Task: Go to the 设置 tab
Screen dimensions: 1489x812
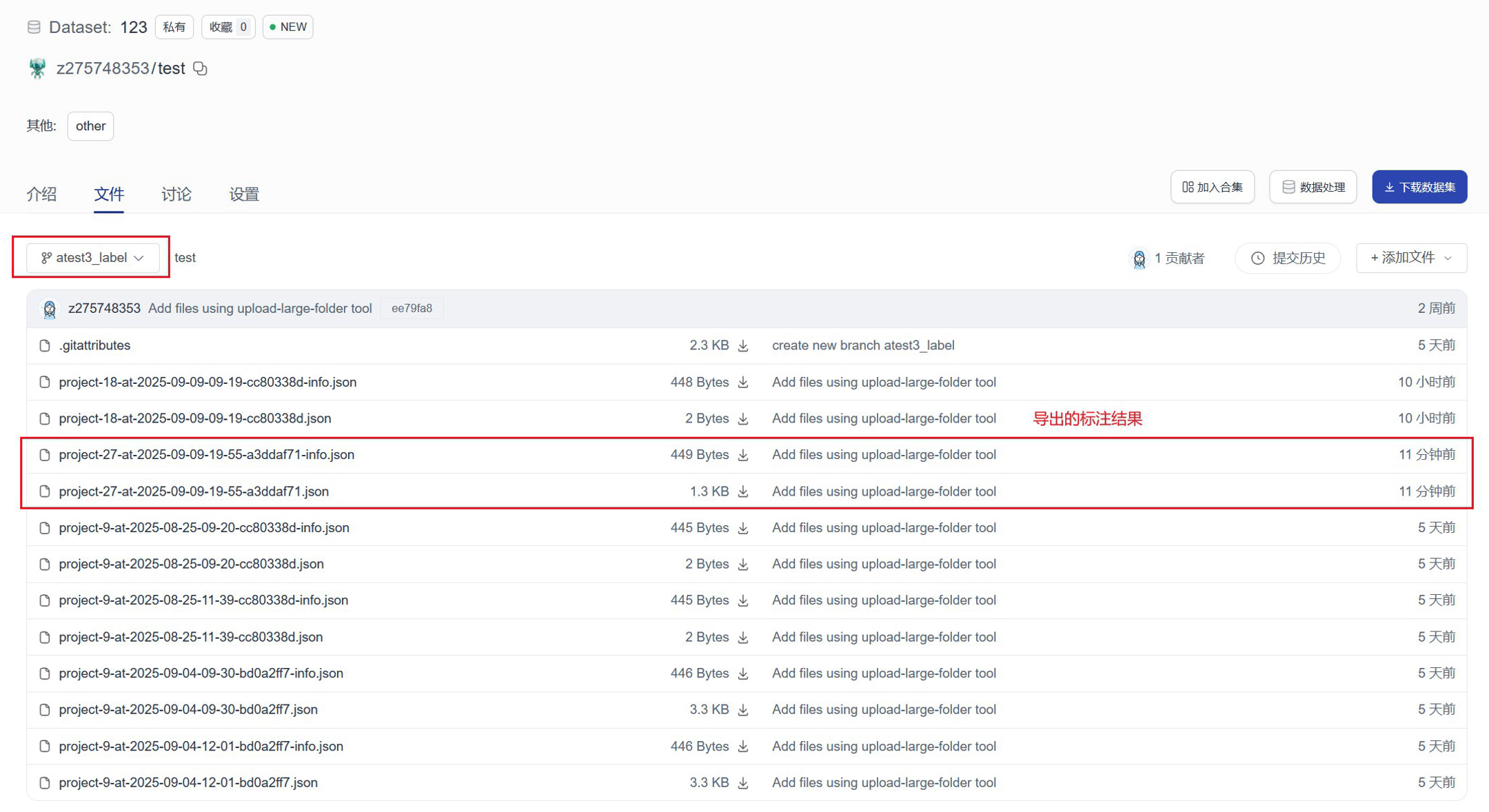Action: pyautogui.click(x=244, y=194)
